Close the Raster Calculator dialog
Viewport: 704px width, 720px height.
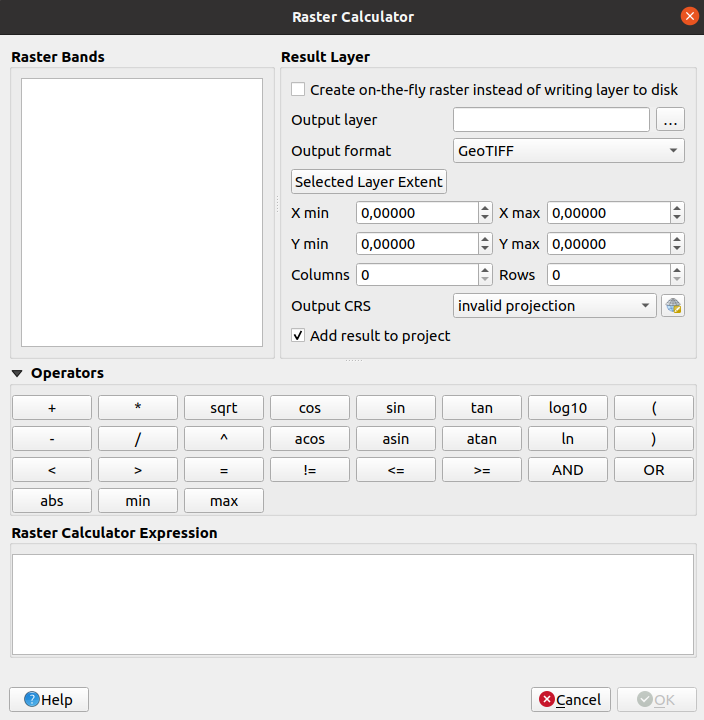[688, 16]
